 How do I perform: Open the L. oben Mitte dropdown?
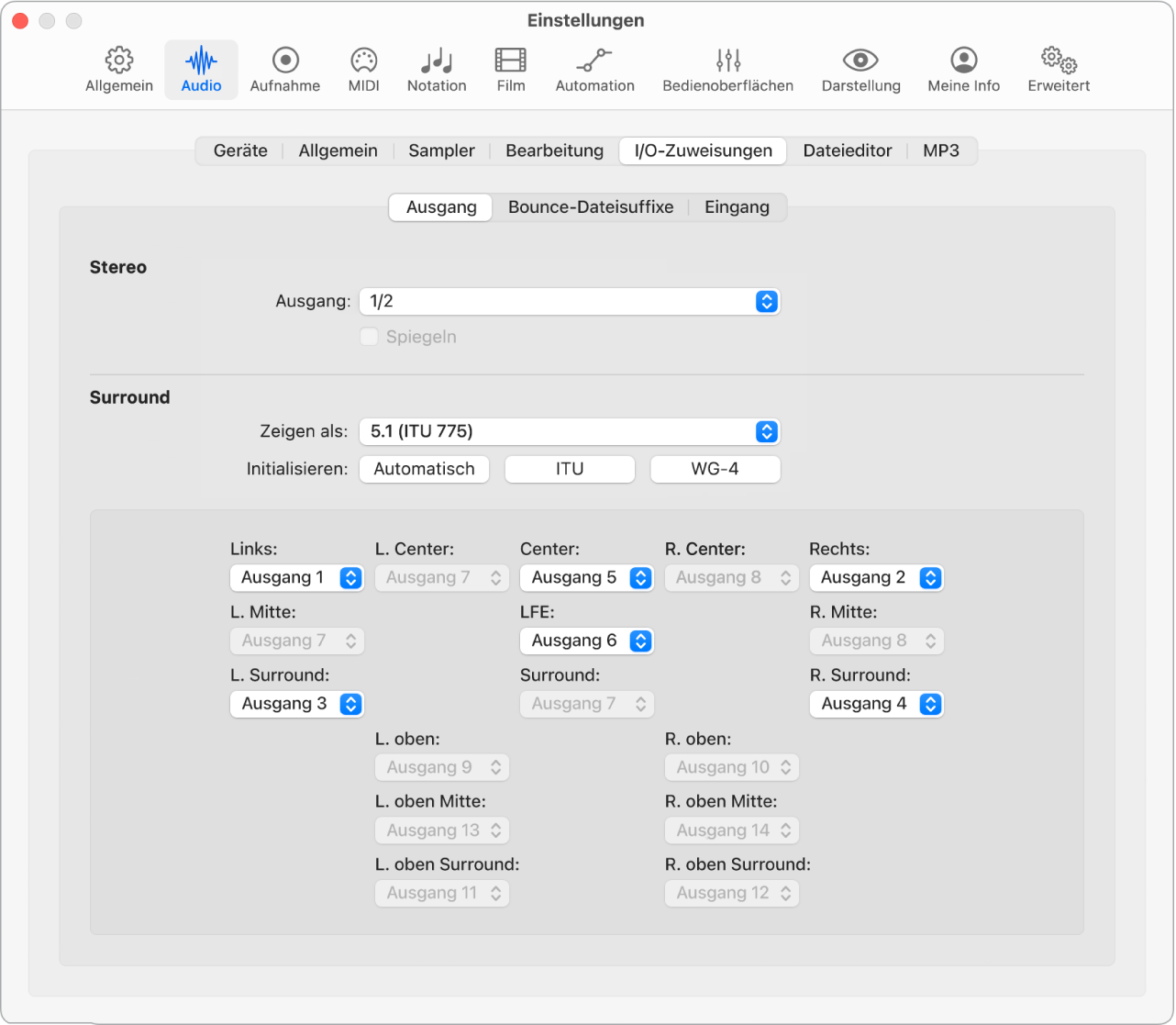[x=442, y=831]
